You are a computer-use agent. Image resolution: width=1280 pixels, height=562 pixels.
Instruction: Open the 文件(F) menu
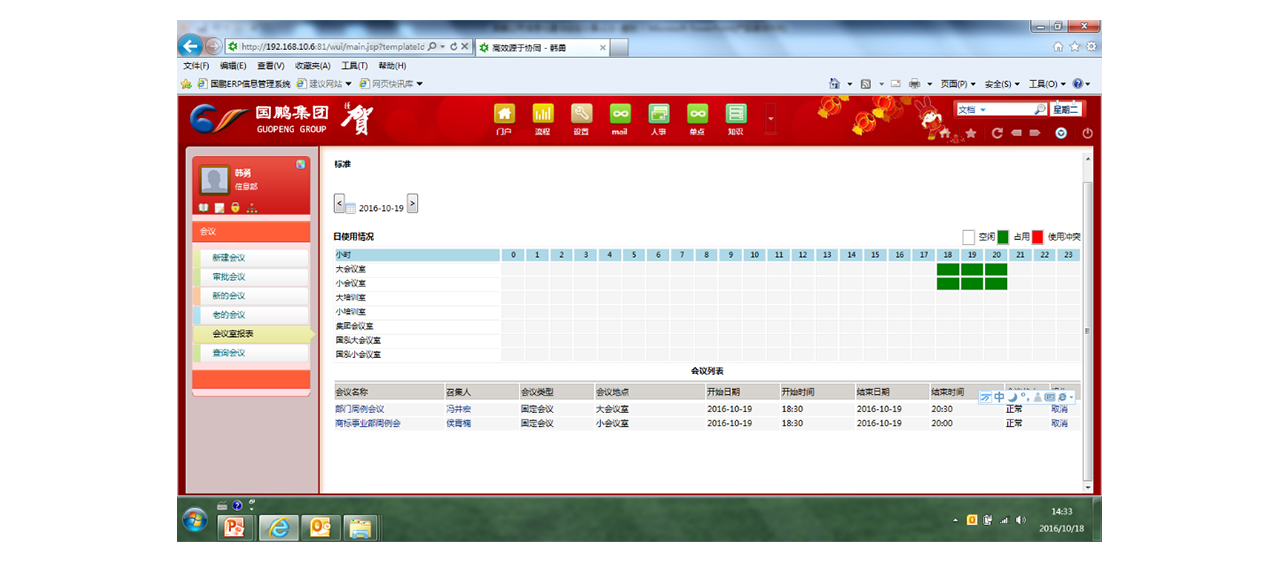click(196, 66)
